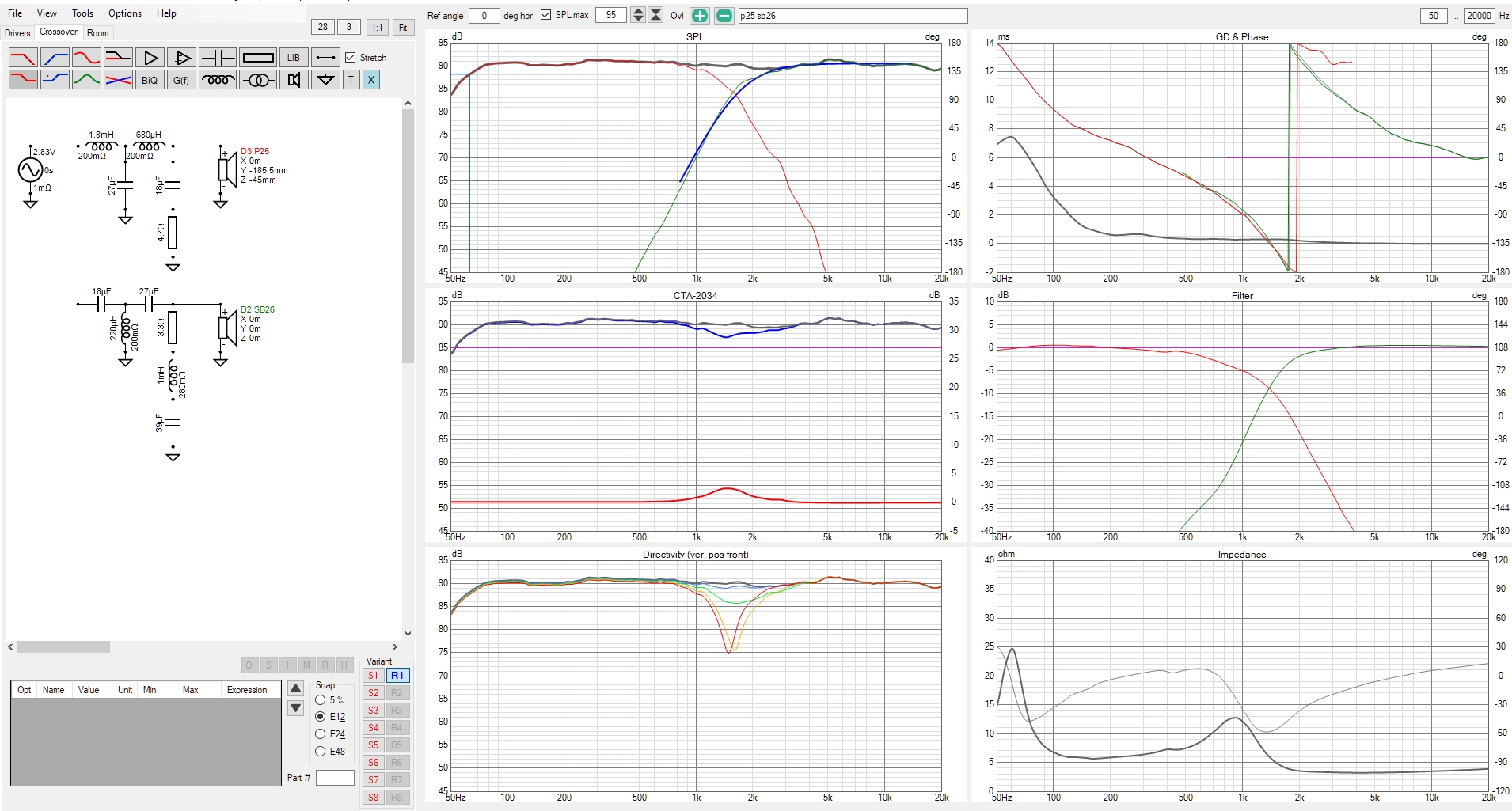Viewport: 1512px width, 811px height.
Task: Click the SPL max auto-scale hourglass button
Action: pos(655,15)
